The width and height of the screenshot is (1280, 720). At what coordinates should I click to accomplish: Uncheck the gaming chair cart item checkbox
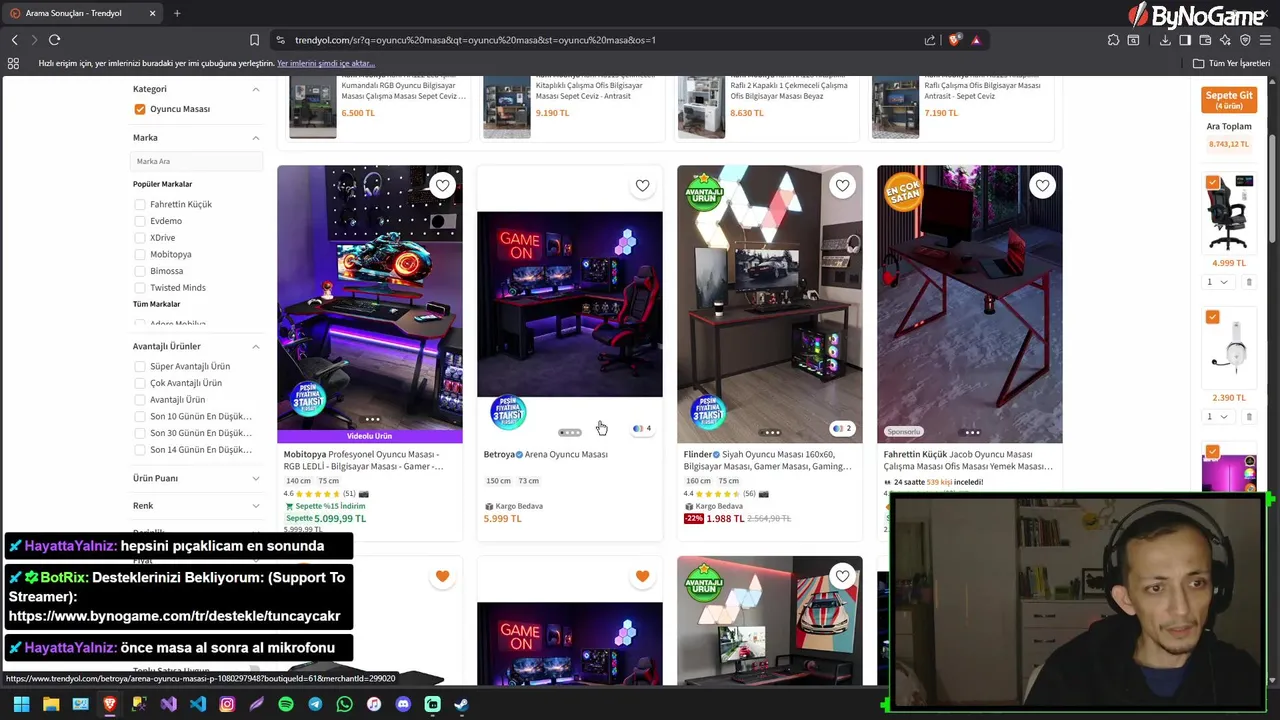pos(1212,183)
